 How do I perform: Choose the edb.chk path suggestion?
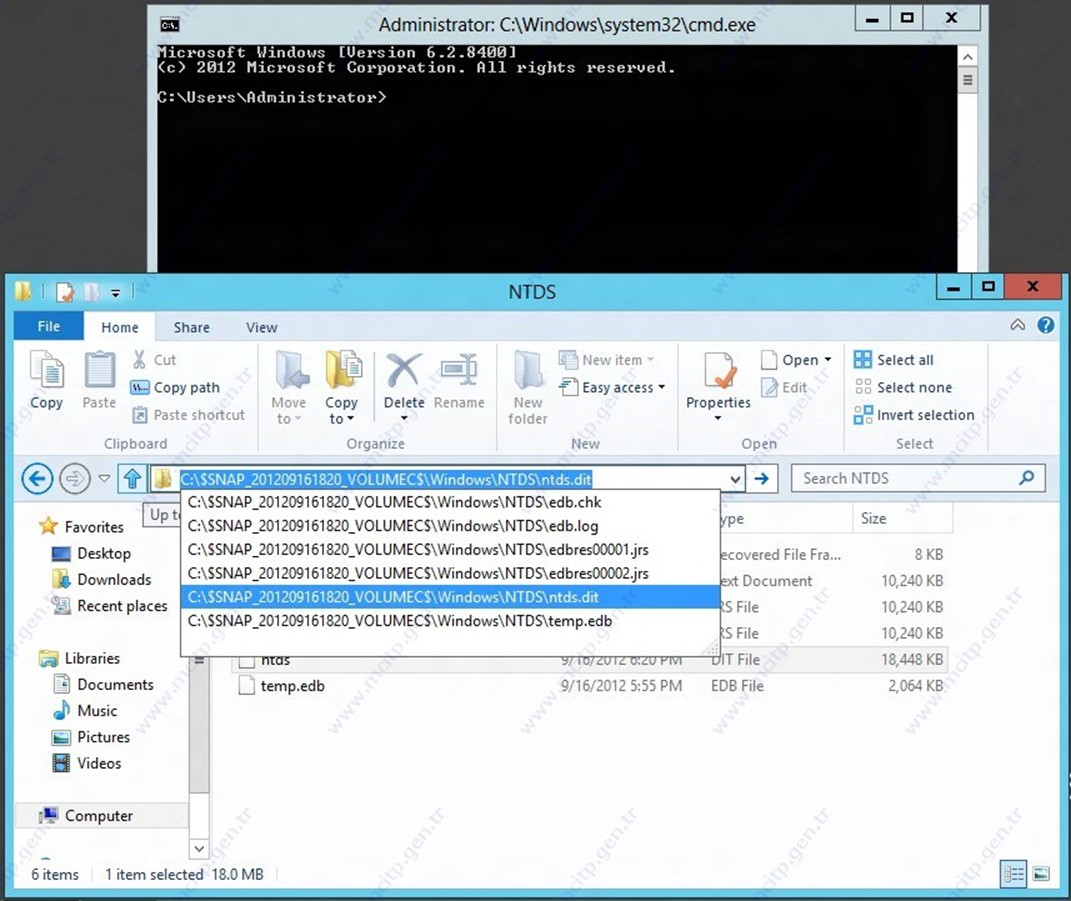click(450, 503)
